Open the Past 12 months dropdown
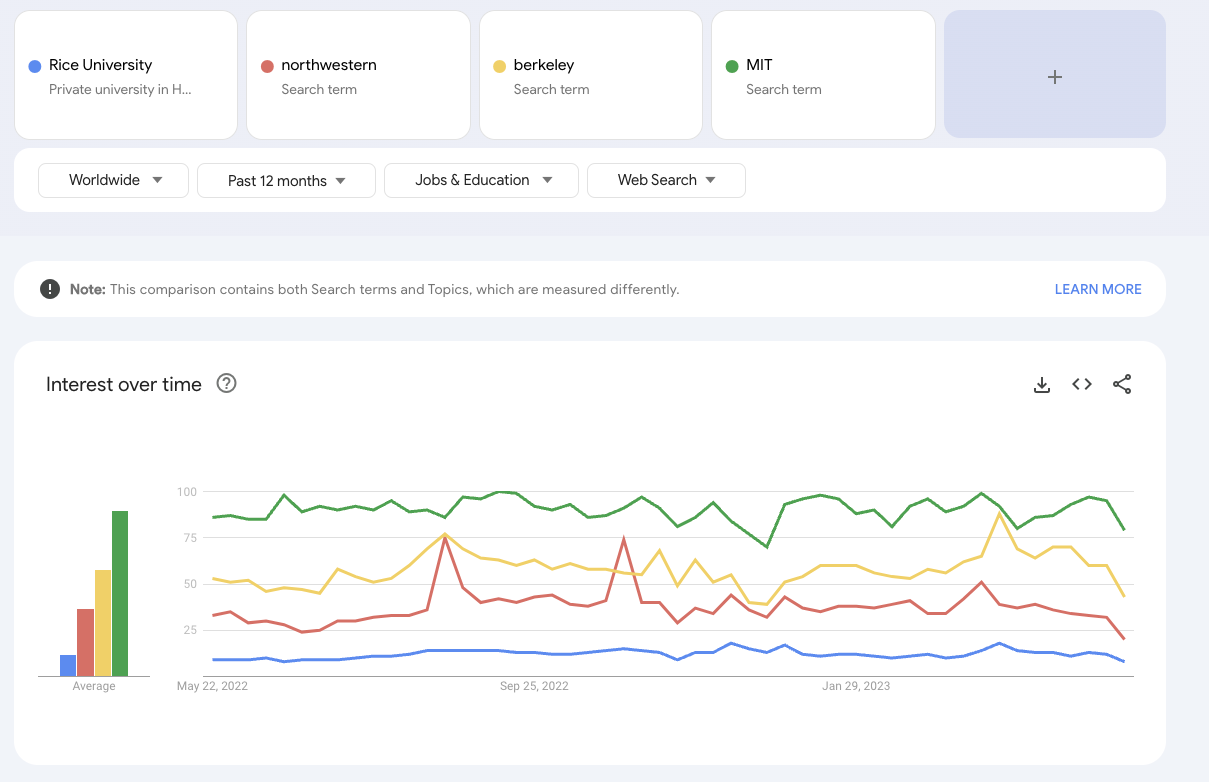This screenshot has height=782, width=1209. (286, 181)
